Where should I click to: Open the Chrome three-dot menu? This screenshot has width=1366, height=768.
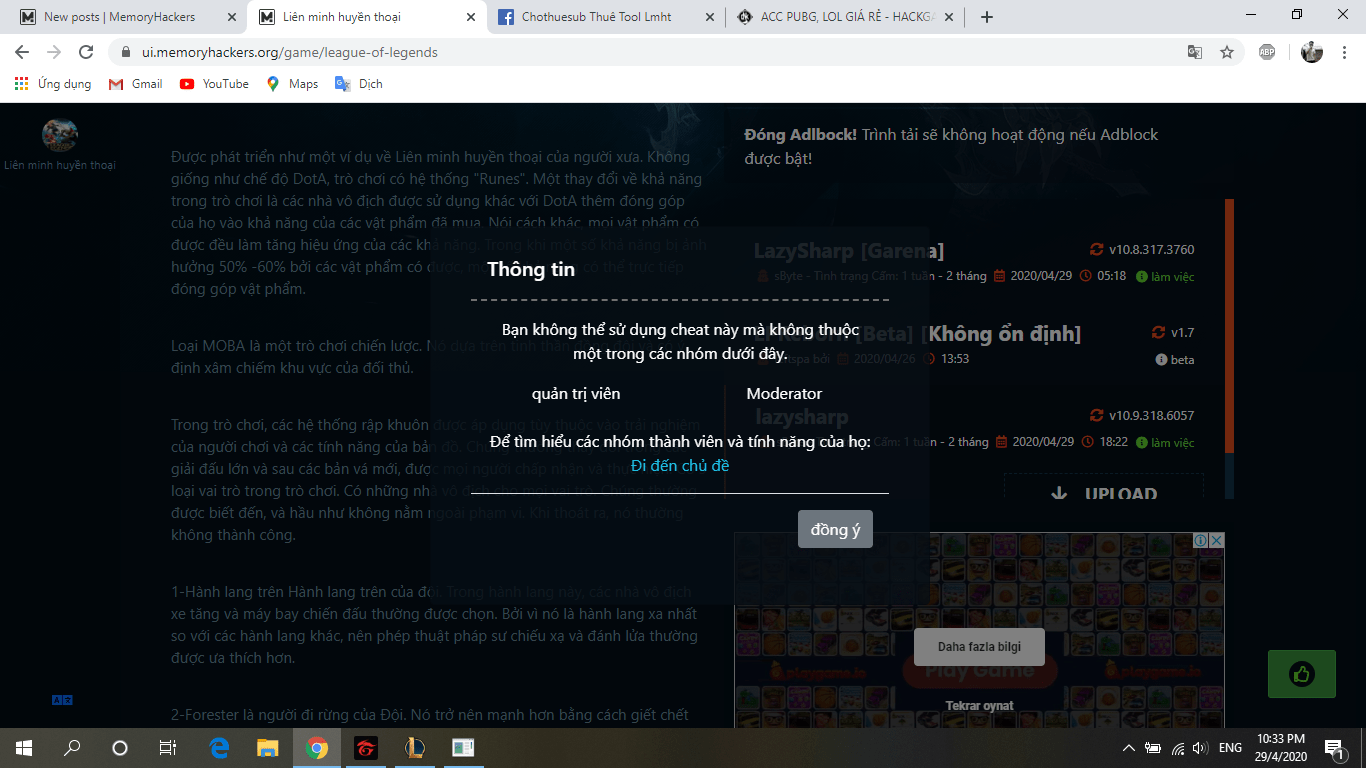tap(1343, 52)
